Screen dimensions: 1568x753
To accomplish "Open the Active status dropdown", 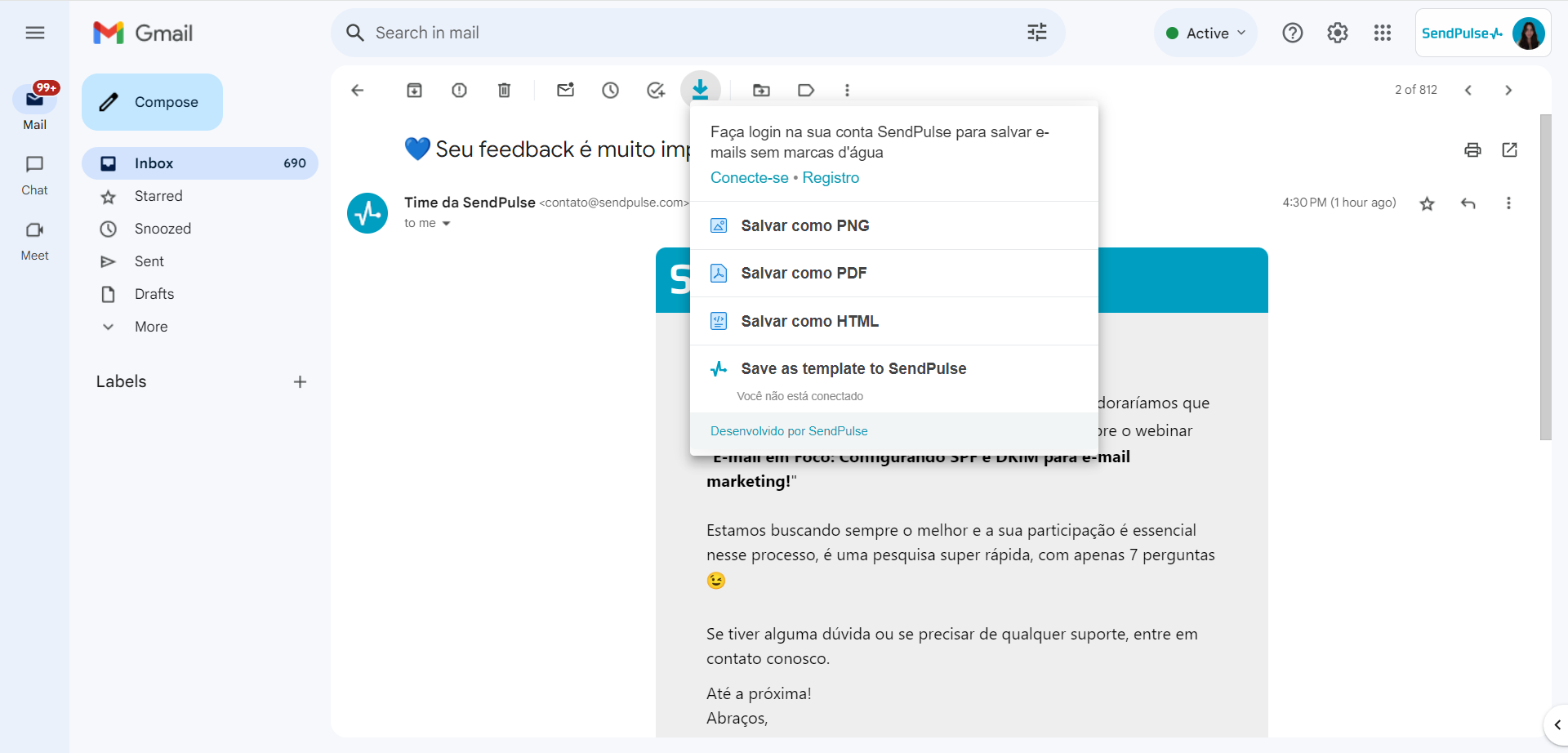I will [1206, 33].
